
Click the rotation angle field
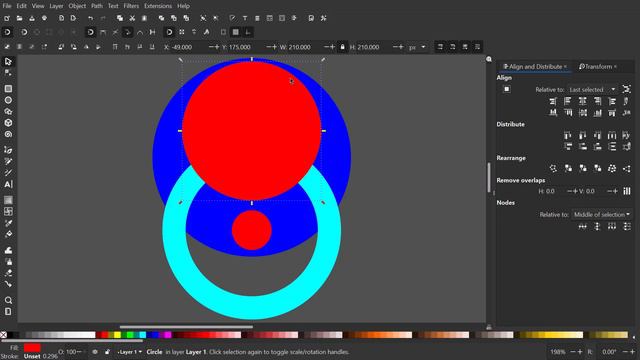tap(610, 352)
